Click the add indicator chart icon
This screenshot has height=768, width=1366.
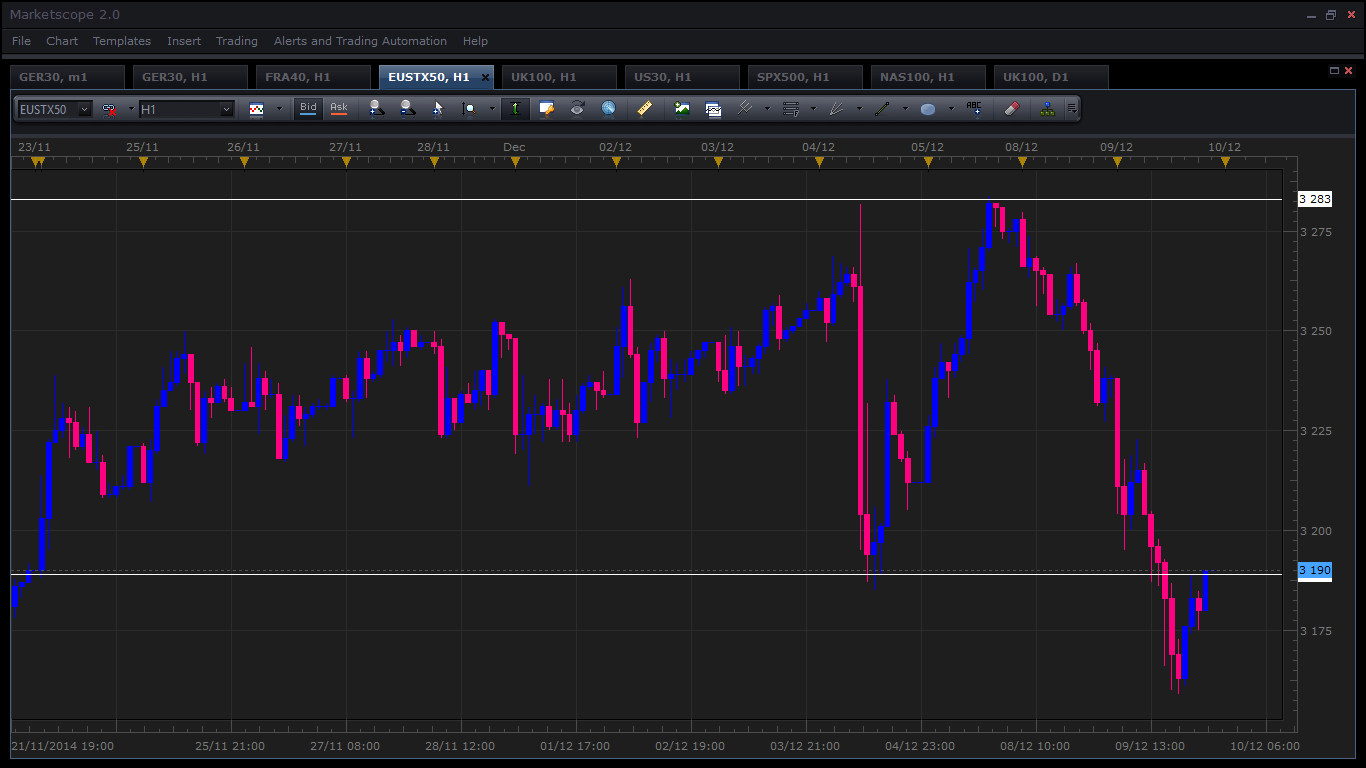[x=682, y=108]
